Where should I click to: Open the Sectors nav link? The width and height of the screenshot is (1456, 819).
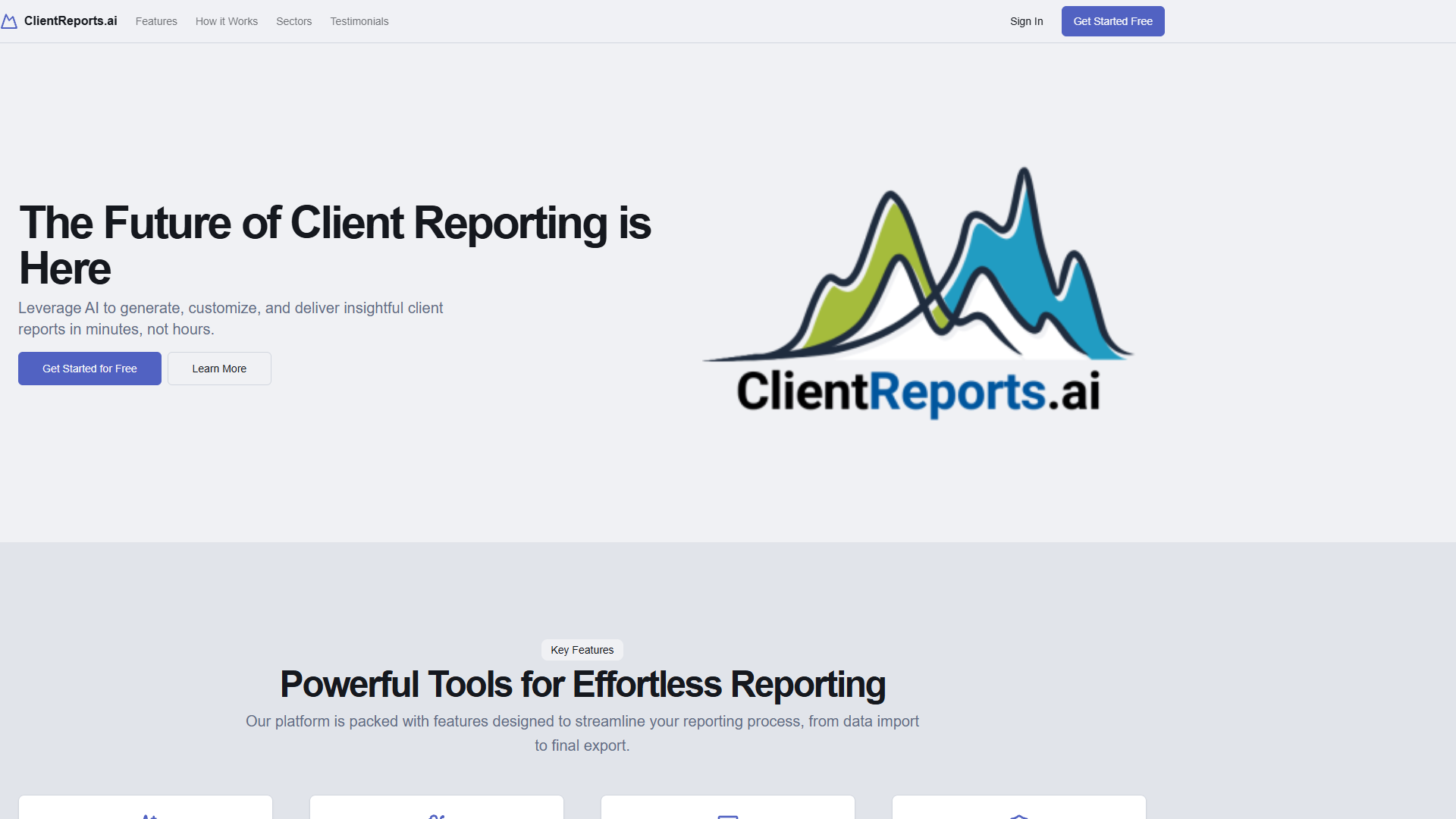[x=294, y=21]
